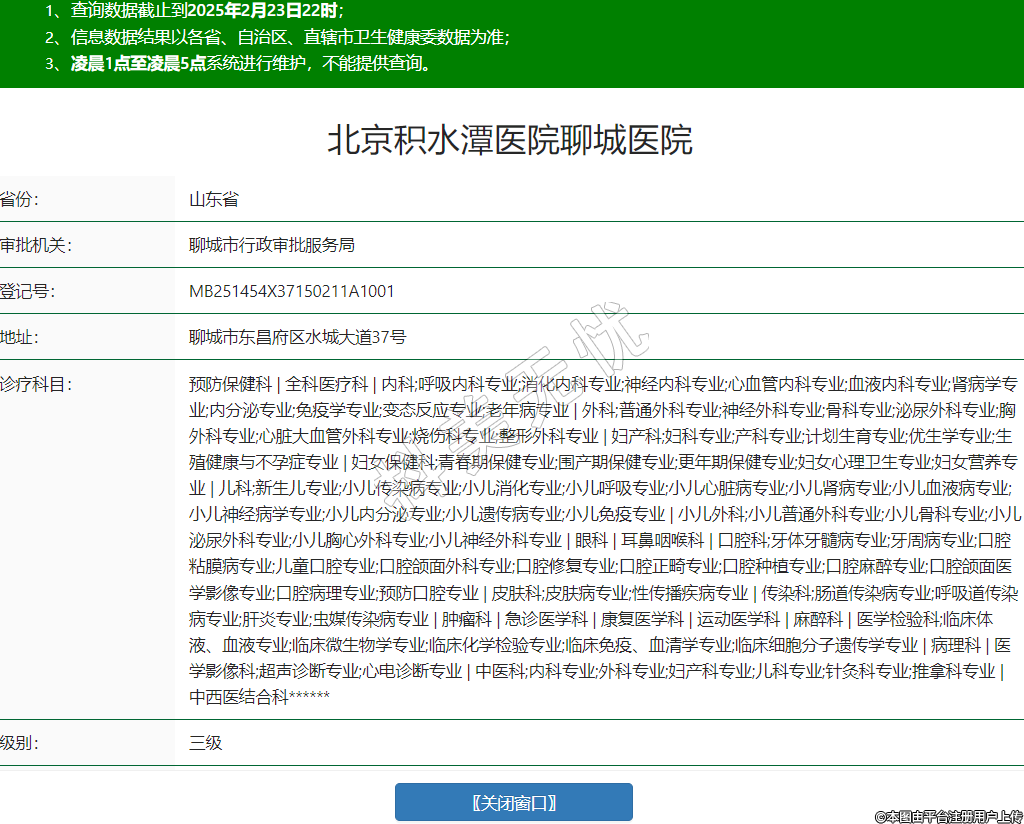Select the 诊疗科目 field label

tap(36, 384)
